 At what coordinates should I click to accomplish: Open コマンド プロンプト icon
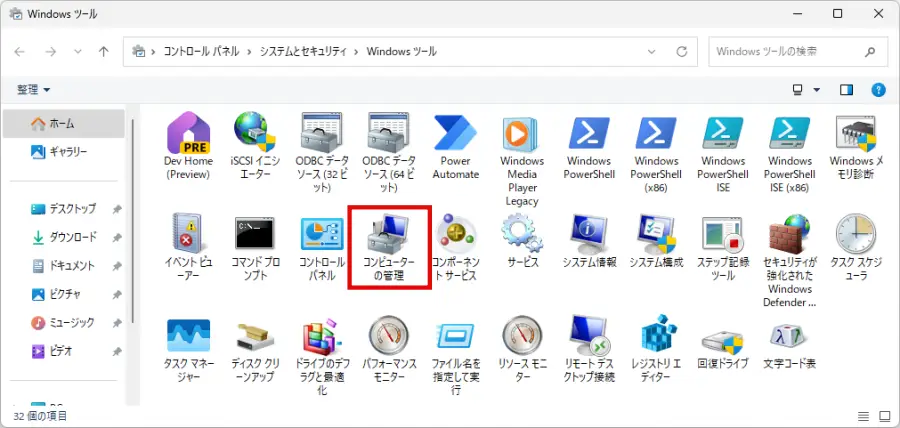click(255, 234)
